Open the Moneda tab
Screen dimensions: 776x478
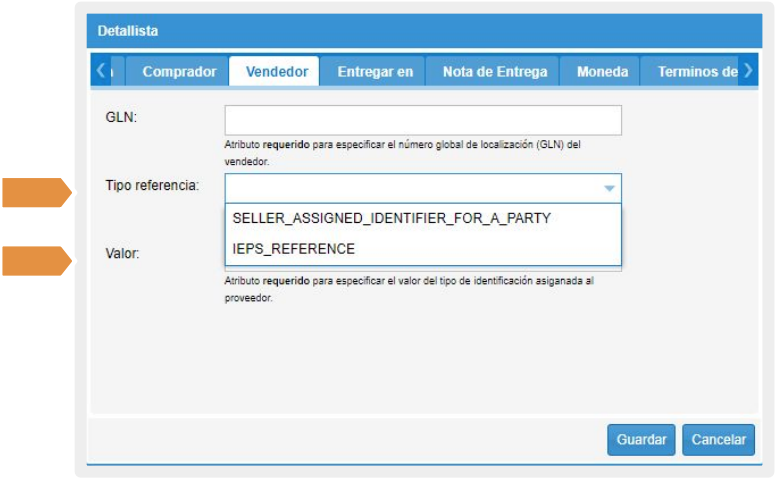[x=602, y=72]
